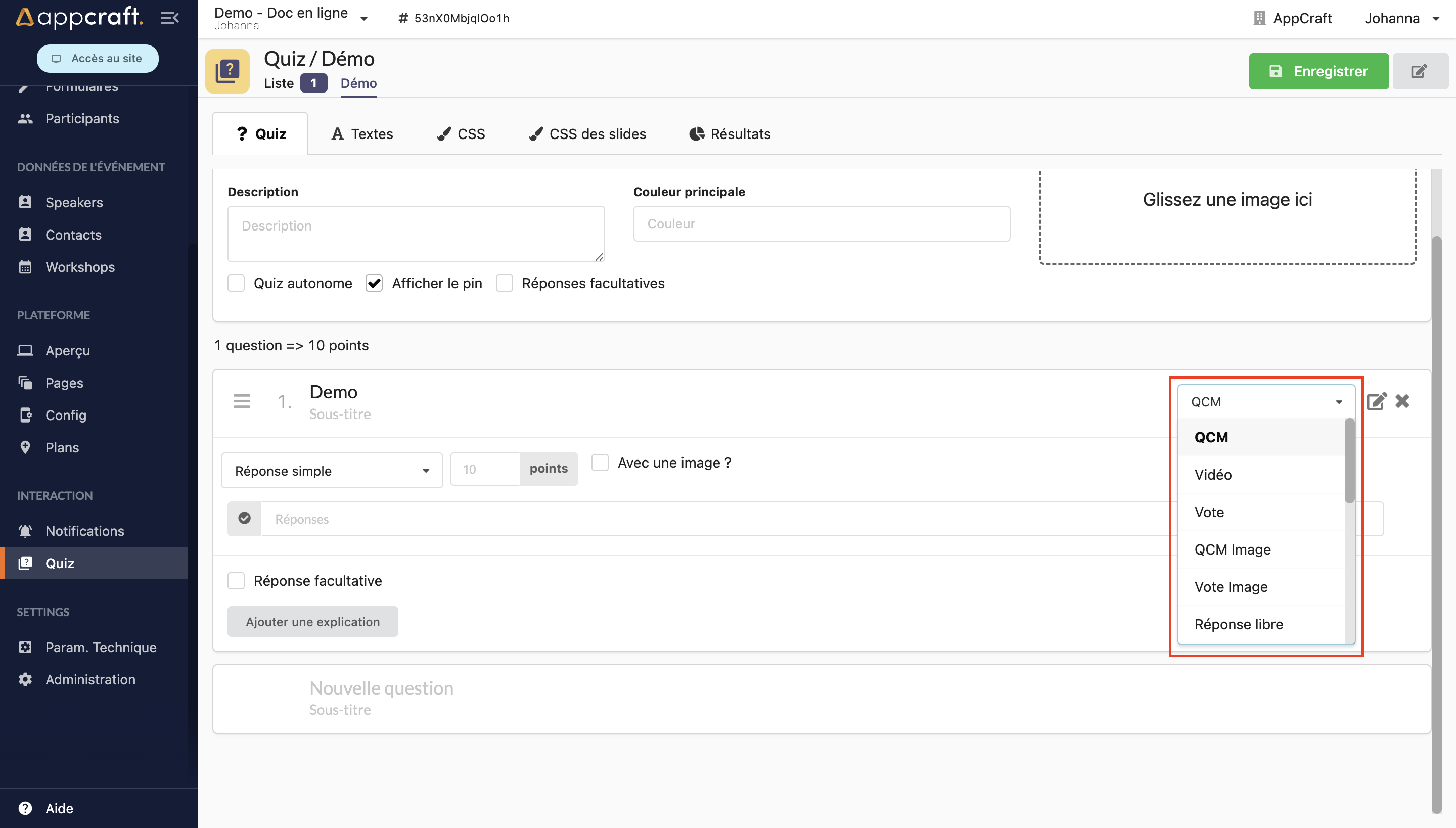Screen dimensions: 1456x828
Task: Click the delete icon next to question
Action: point(1402,401)
